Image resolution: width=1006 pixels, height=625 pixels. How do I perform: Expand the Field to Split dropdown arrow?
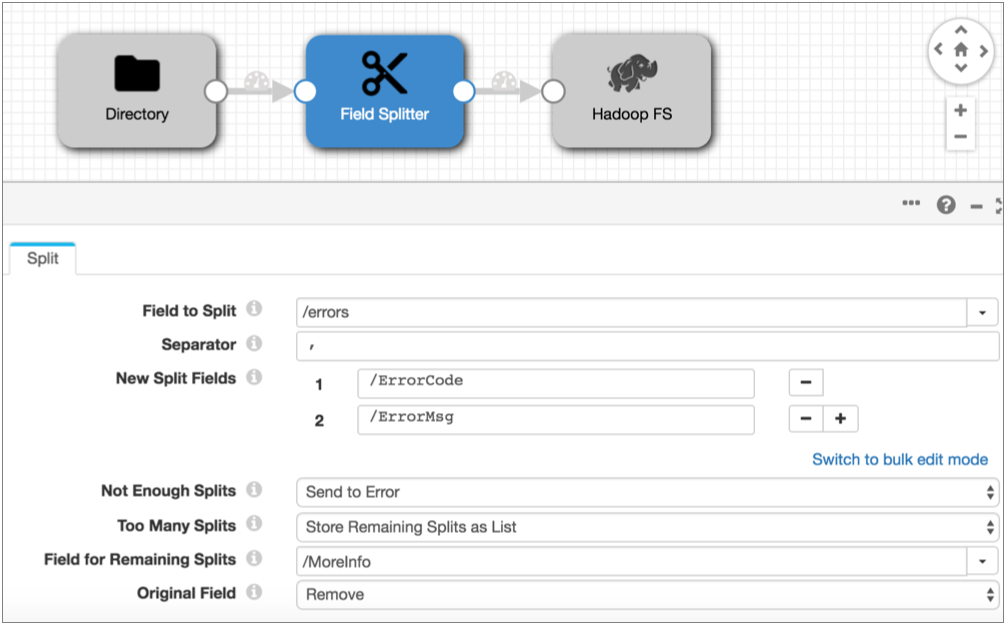(982, 313)
